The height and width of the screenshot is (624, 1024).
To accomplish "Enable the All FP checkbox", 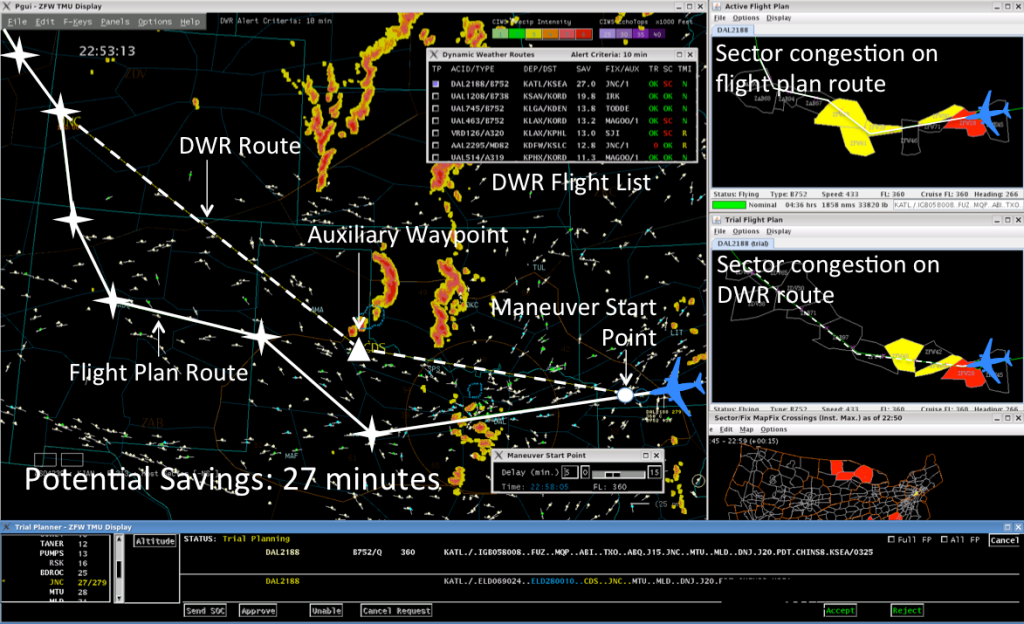I will pos(944,540).
